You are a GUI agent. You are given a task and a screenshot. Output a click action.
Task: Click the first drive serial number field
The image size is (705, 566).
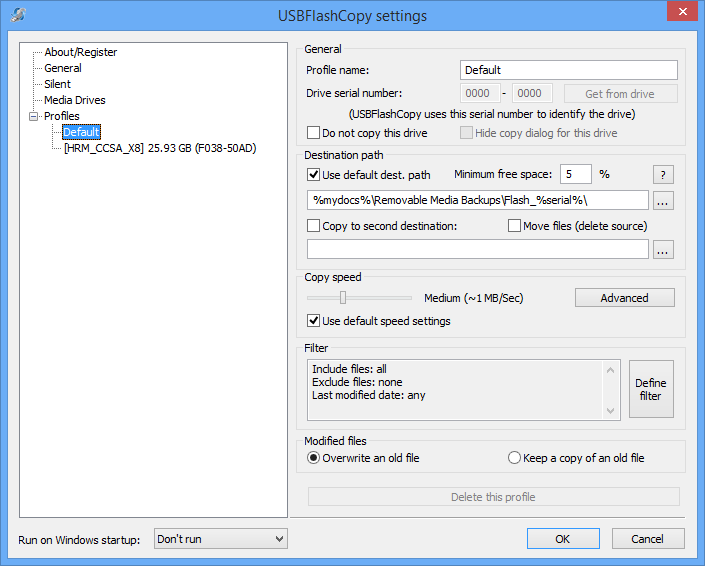pyautogui.click(x=480, y=94)
